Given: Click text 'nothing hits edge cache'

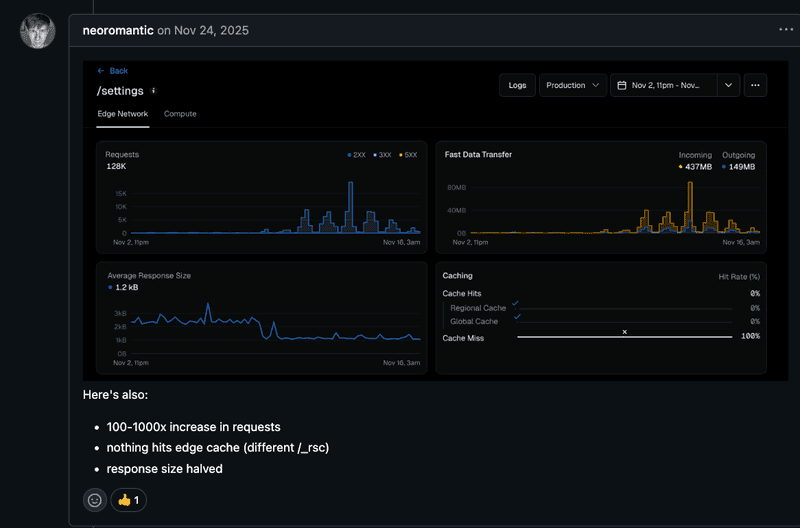Looking at the screenshot, I should 173,447.
